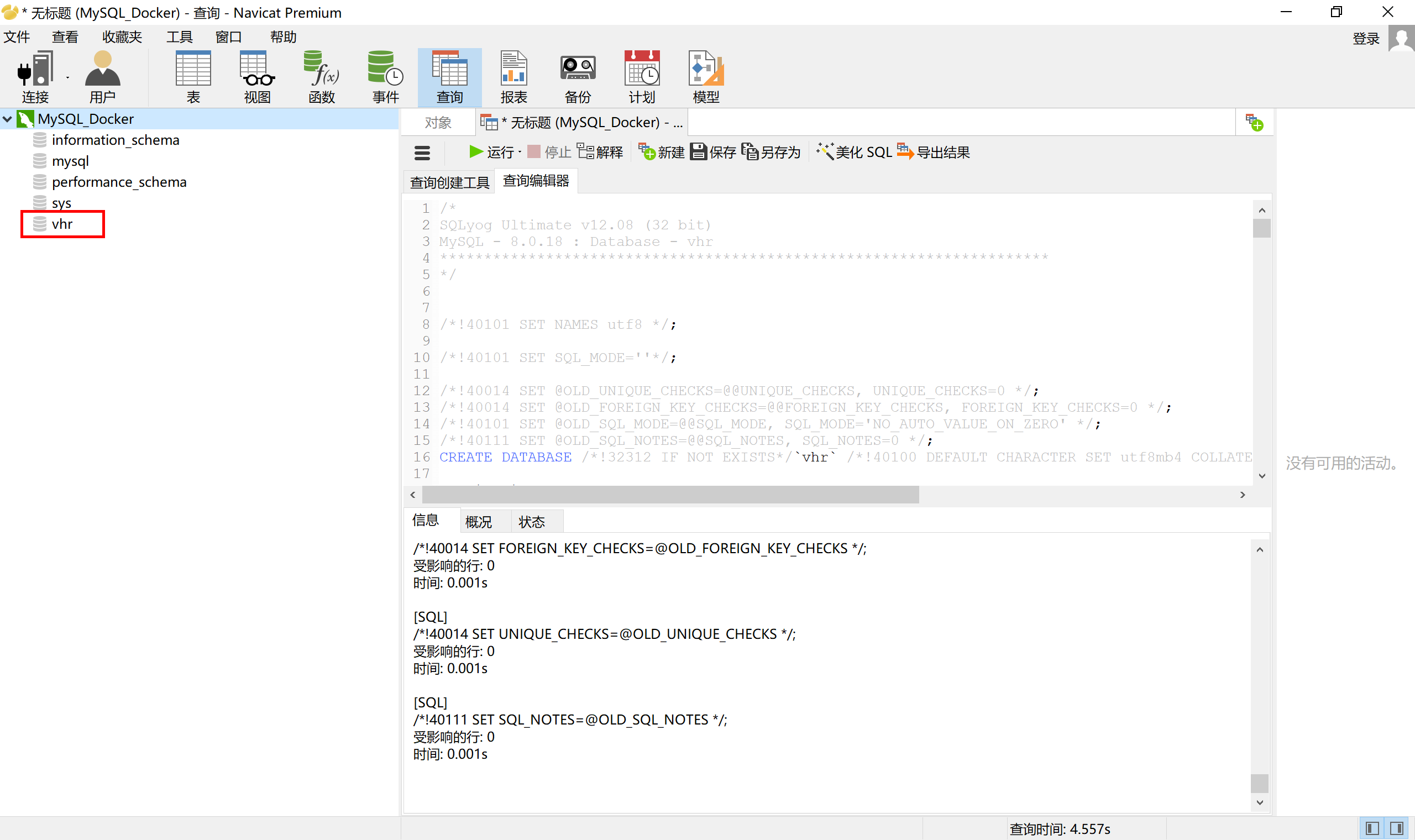The width and height of the screenshot is (1415, 840).
Task: Select the mysql database
Action: click(x=70, y=161)
